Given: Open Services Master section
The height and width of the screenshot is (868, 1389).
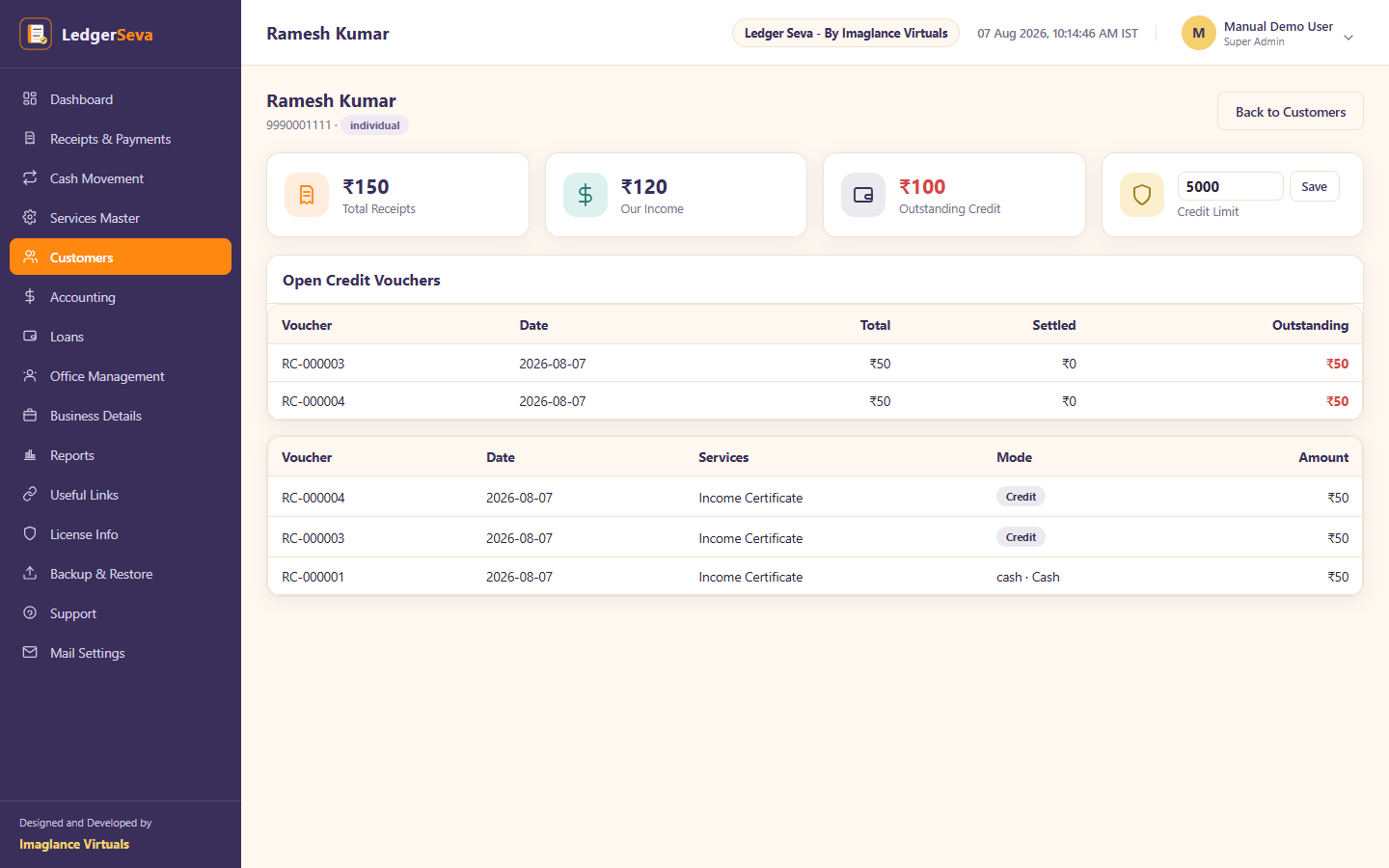Looking at the screenshot, I should [x=121, y=217].
